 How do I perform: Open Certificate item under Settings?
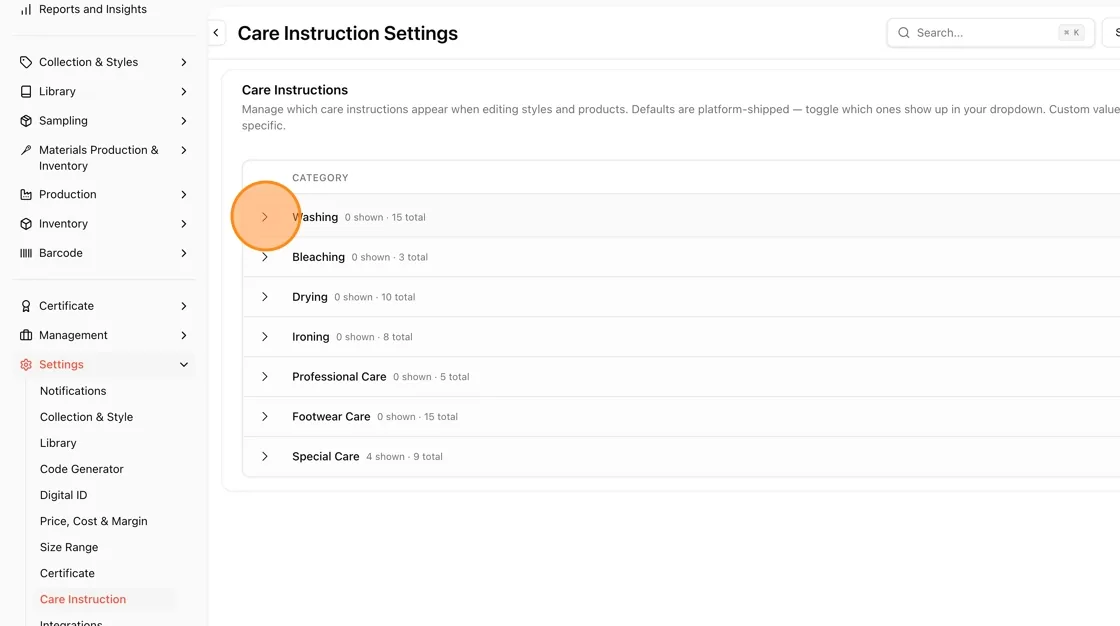pyautogui.click(x=67, y=573)
